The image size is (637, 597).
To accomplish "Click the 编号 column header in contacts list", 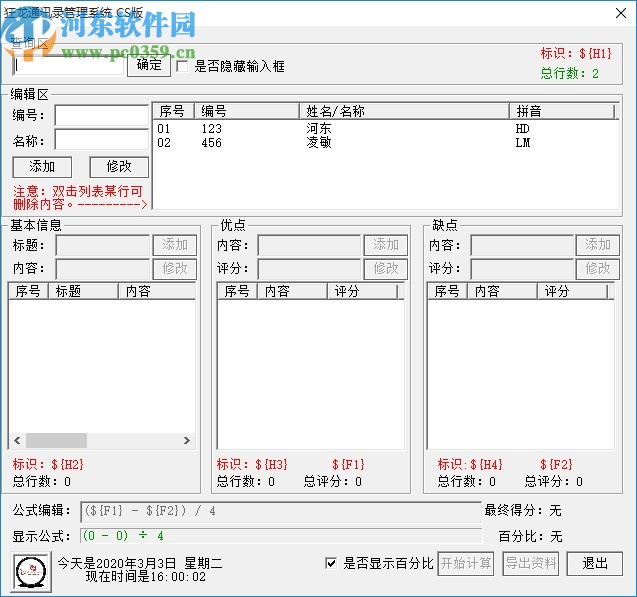I will pyautogui.click(x=247, y=111).
